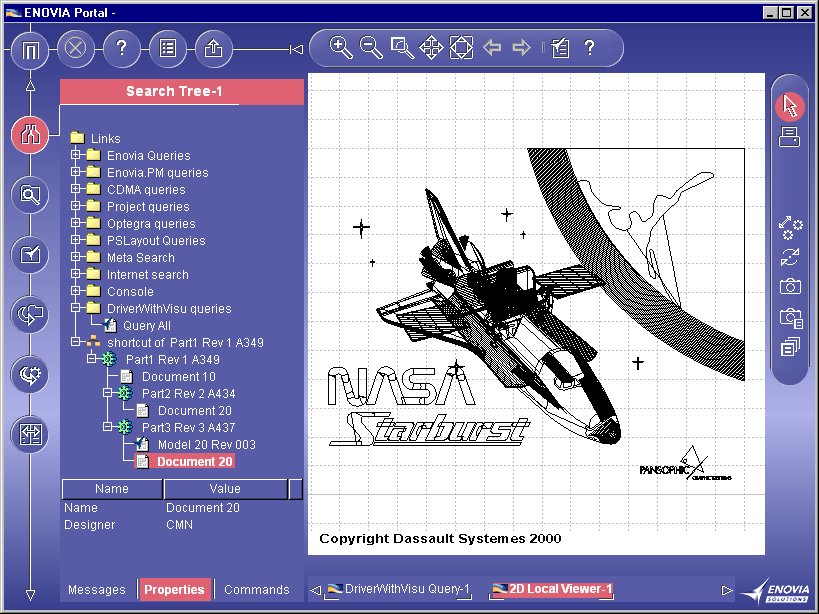
Task: Open help from the left top toolbar
Action: (121, 49)
